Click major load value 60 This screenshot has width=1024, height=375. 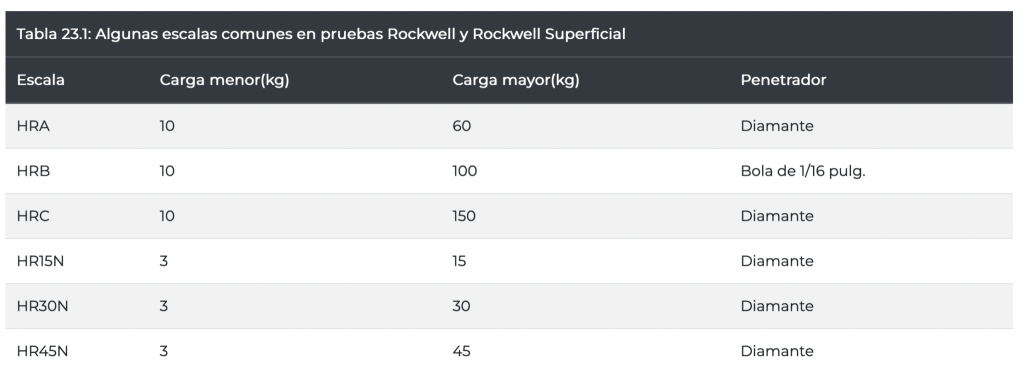pyautogui.click(x=461, y=126)
